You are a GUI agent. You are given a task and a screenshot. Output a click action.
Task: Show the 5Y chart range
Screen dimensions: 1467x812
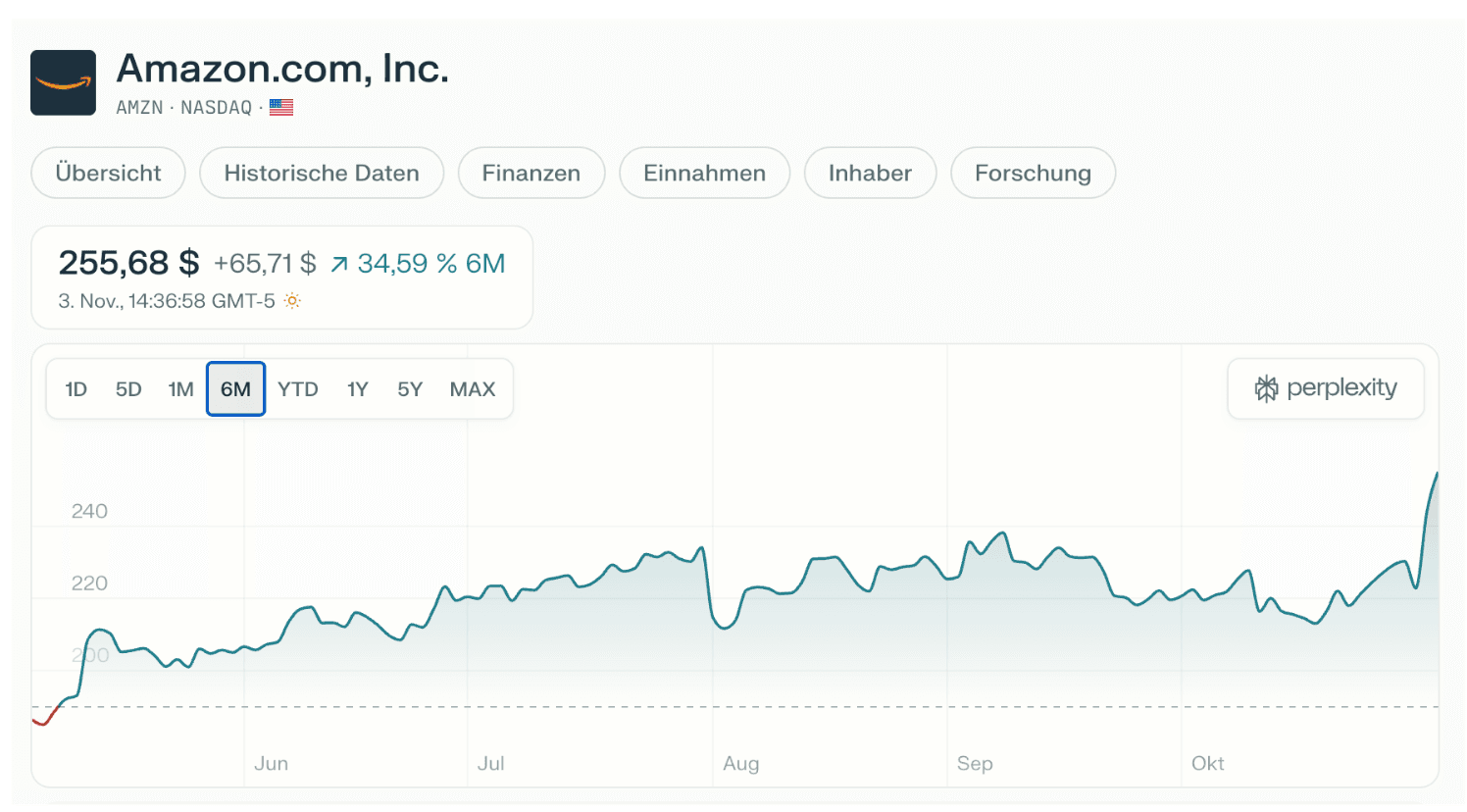point(410,389)
